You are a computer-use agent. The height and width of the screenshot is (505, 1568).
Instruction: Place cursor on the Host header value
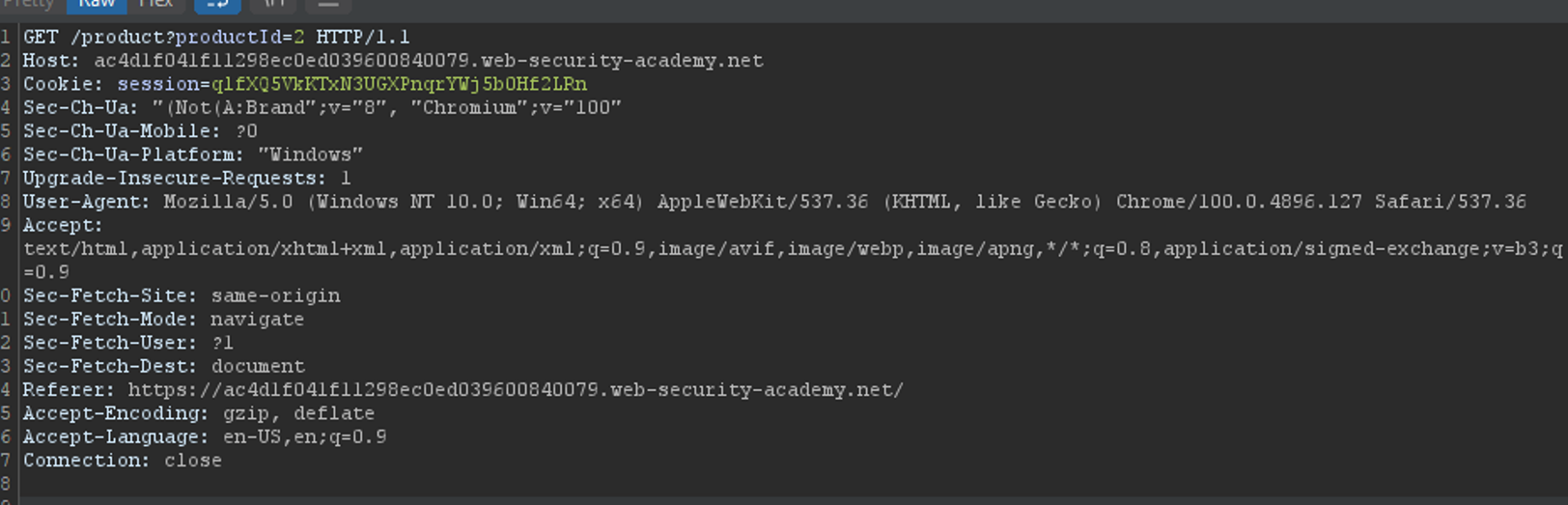click(428, 61)
